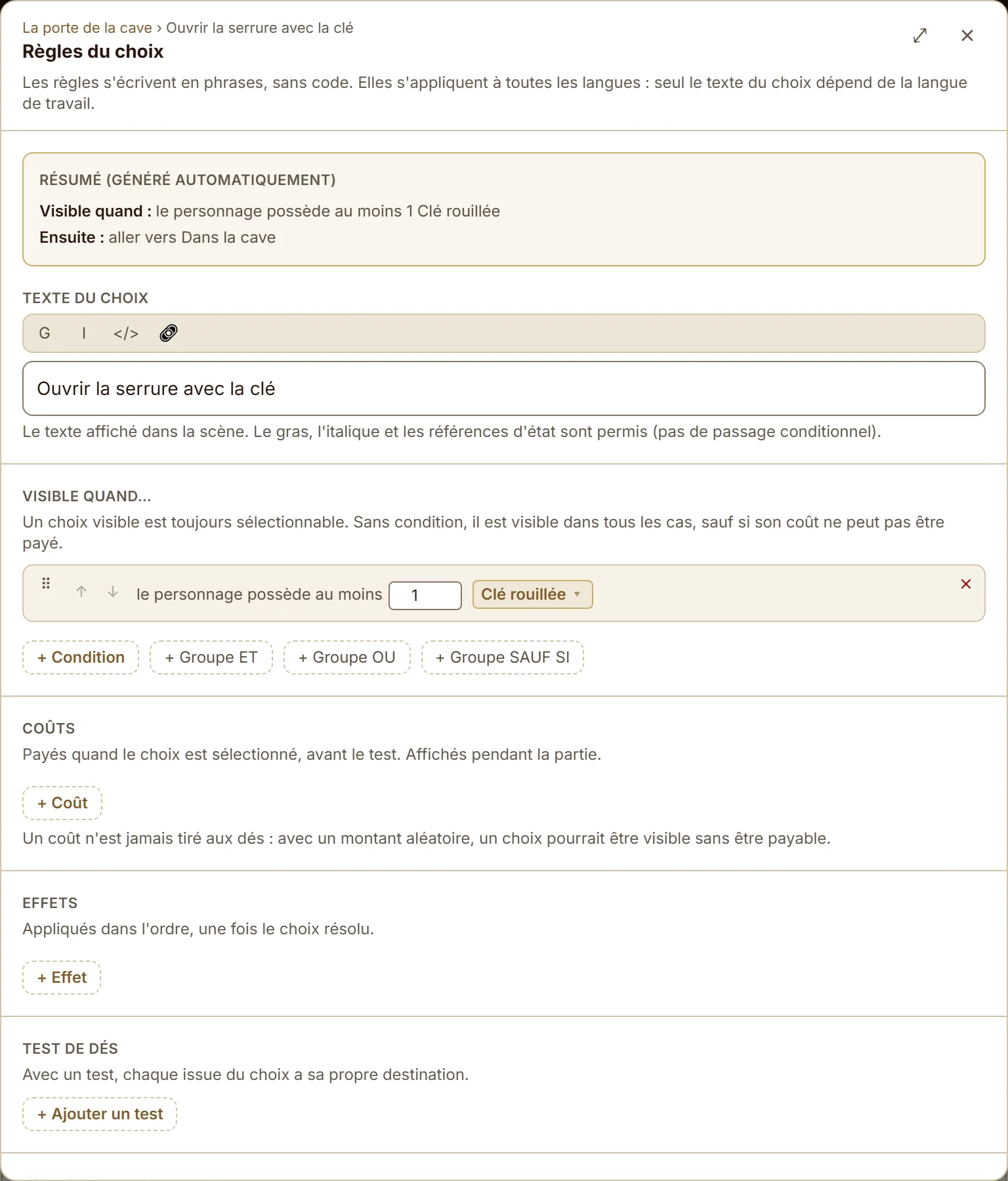Add a new Condition
This screenshot has height=1181, width=1008.
81,657
